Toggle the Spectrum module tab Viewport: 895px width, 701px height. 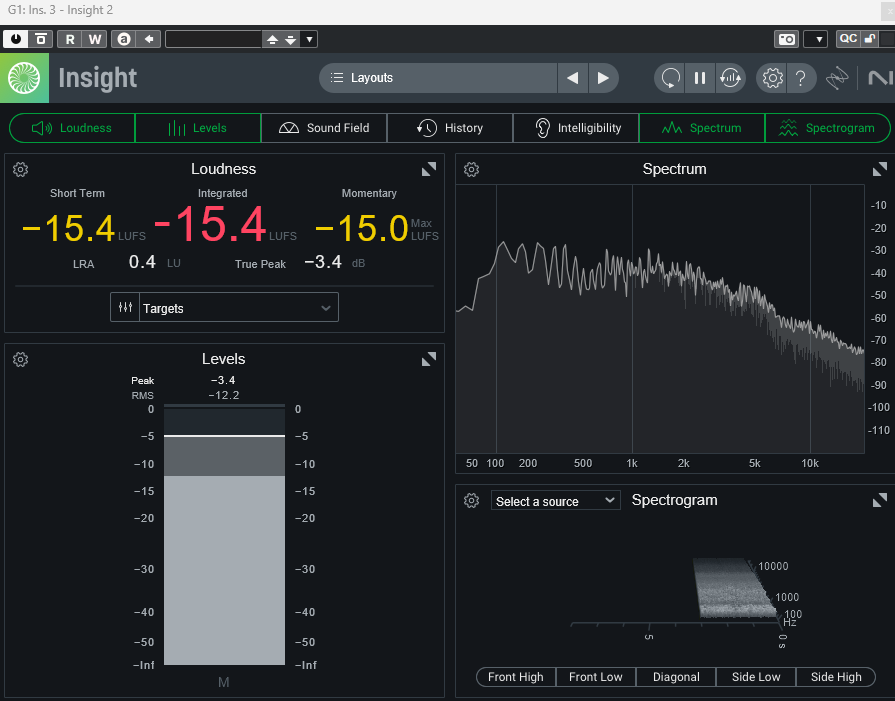pos(702,128)
